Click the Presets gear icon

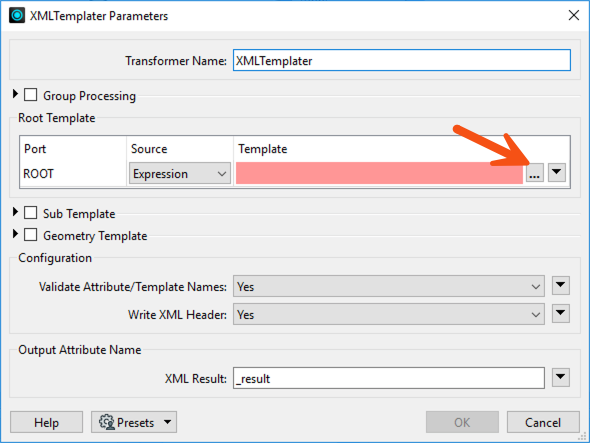pyautogui.click(x=107, y=422)
